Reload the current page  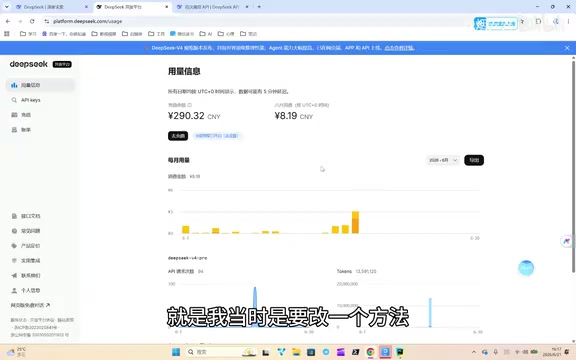(x=32, y=21)
